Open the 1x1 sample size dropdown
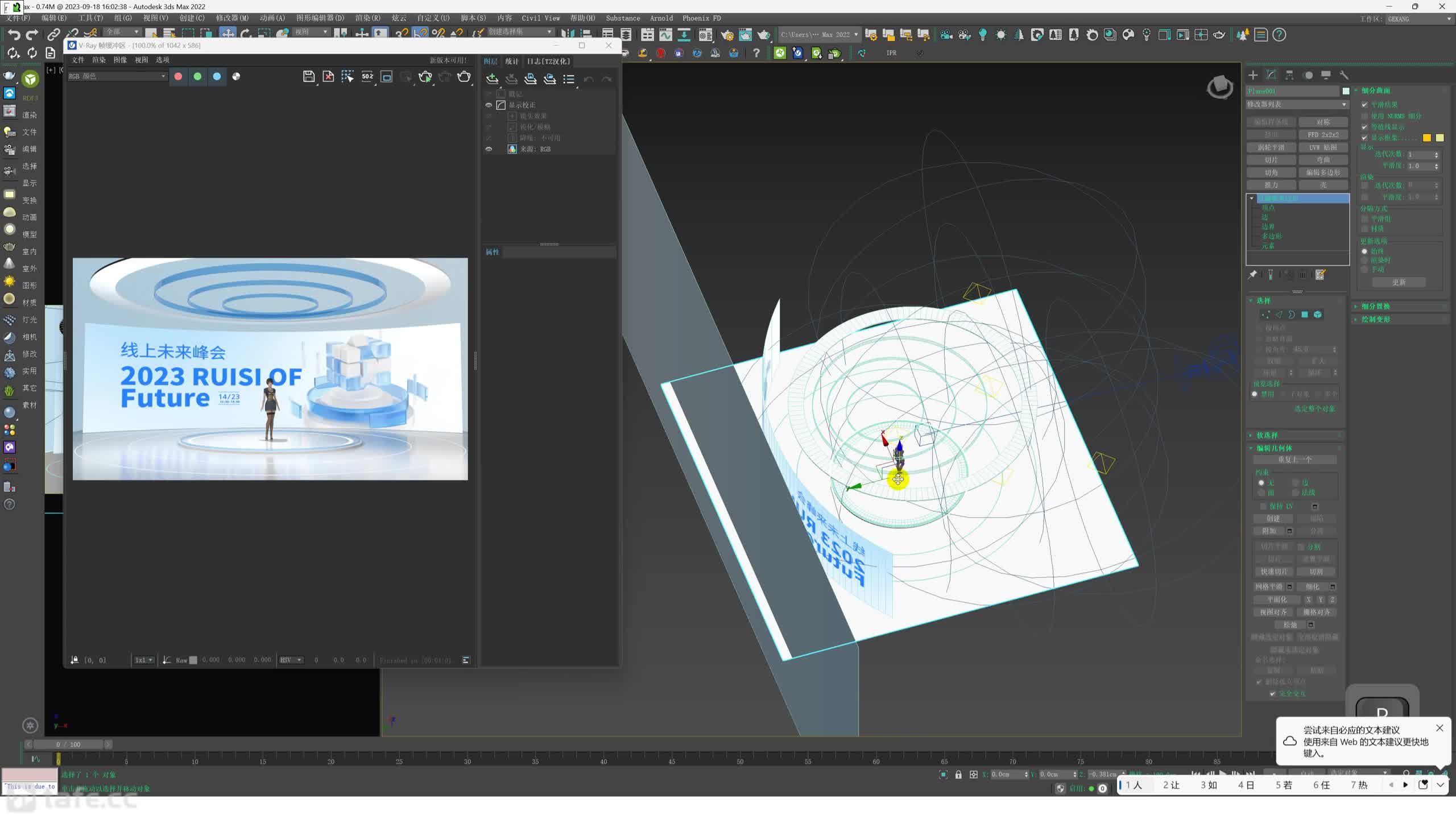The width and height of the screenshot is (1456, 819). point(143,660)
